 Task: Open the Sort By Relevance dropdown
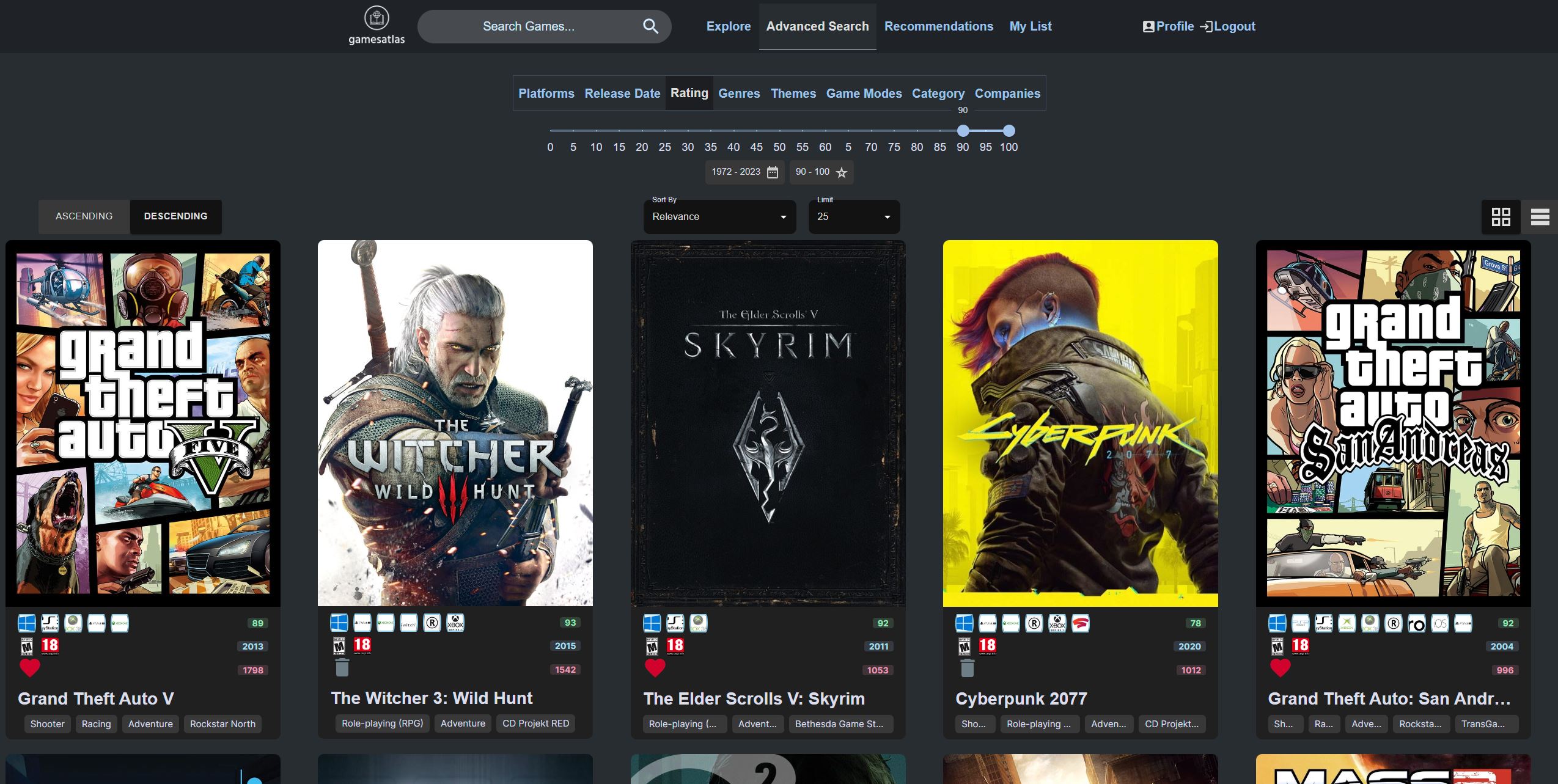[719, 217]
